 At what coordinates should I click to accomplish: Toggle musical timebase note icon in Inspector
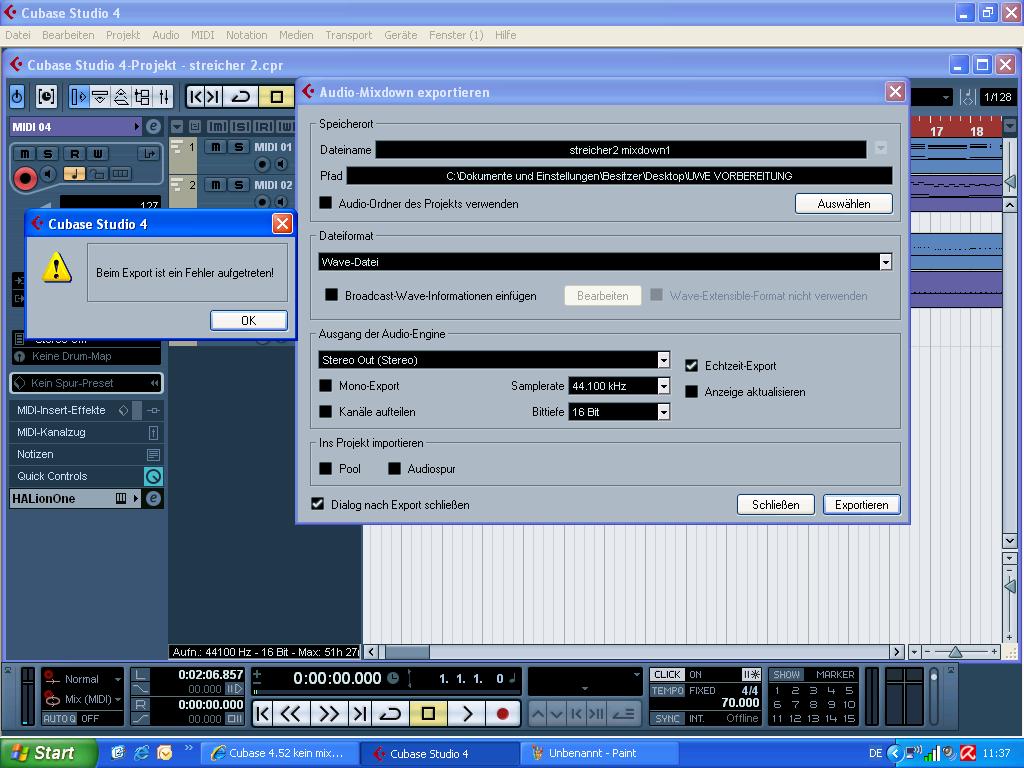pos(74,174)
